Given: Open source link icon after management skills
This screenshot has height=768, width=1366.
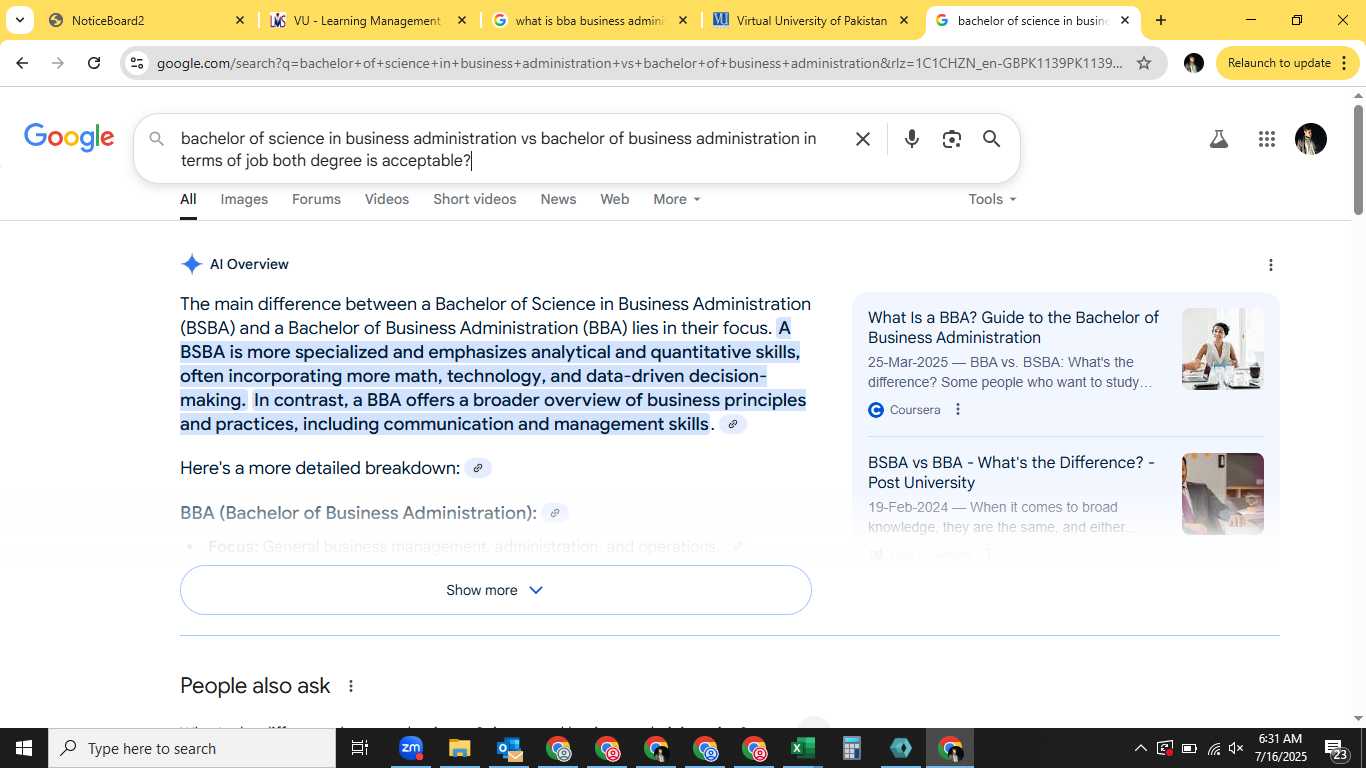Looking at the screenshot, I should pyautogui.click(x=733, y=424).
